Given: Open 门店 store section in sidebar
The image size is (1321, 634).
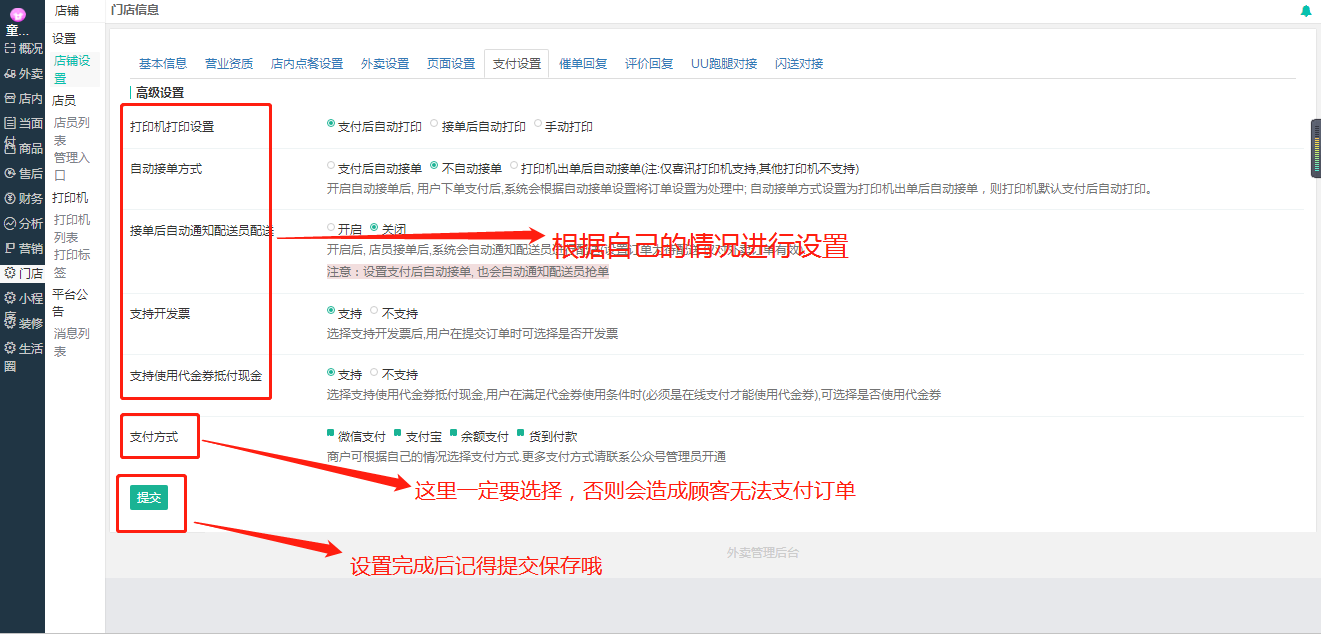Looking at the screenshot, I should point(23,273).
